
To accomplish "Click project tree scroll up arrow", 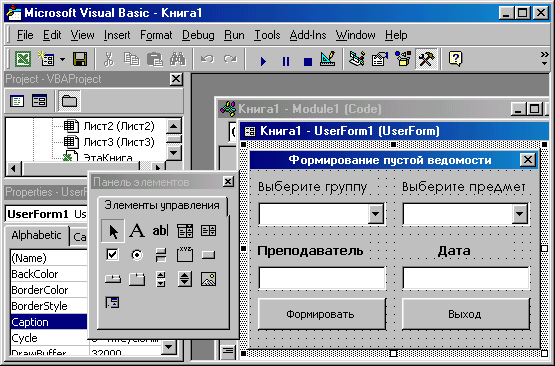I will pyautogui.click(x=173, y=126).
